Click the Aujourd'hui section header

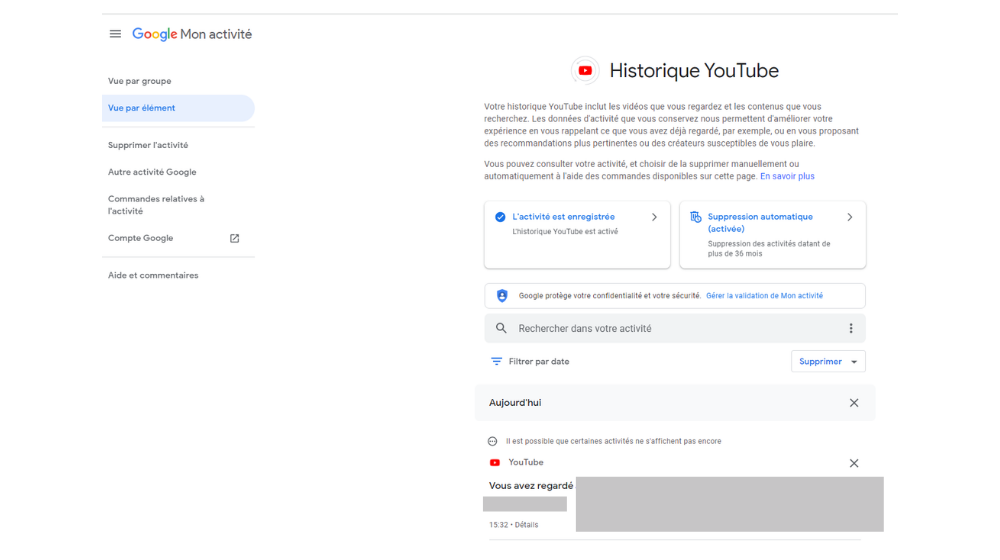click(675, 403)
